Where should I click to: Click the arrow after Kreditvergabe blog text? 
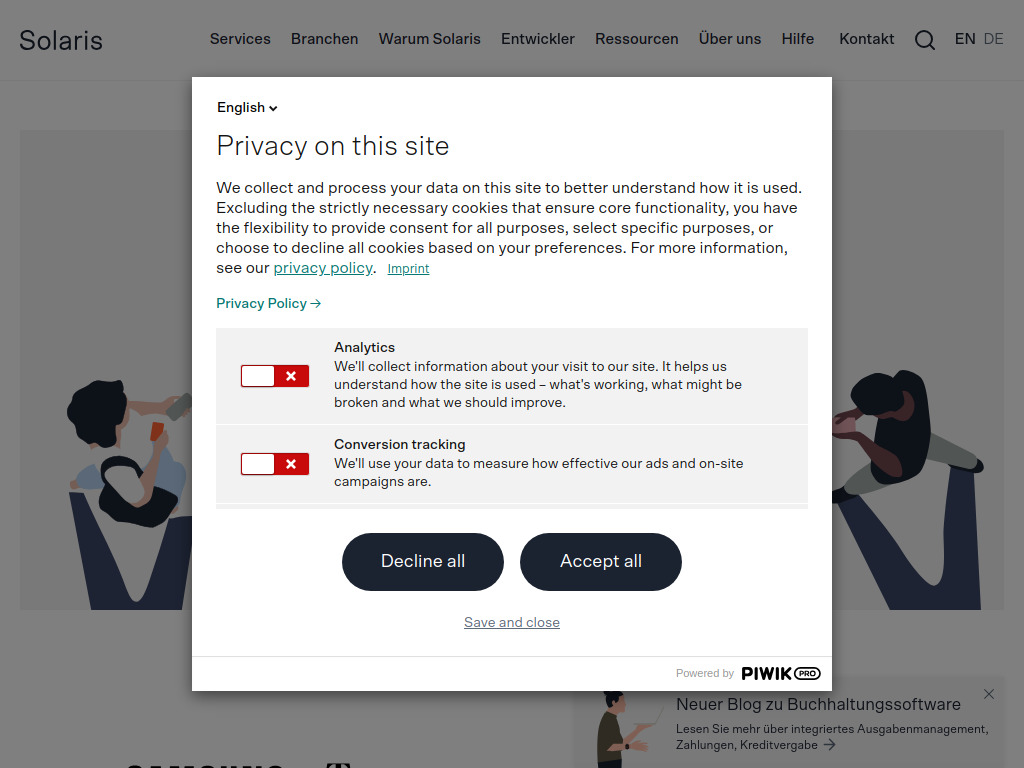(831, 745)
